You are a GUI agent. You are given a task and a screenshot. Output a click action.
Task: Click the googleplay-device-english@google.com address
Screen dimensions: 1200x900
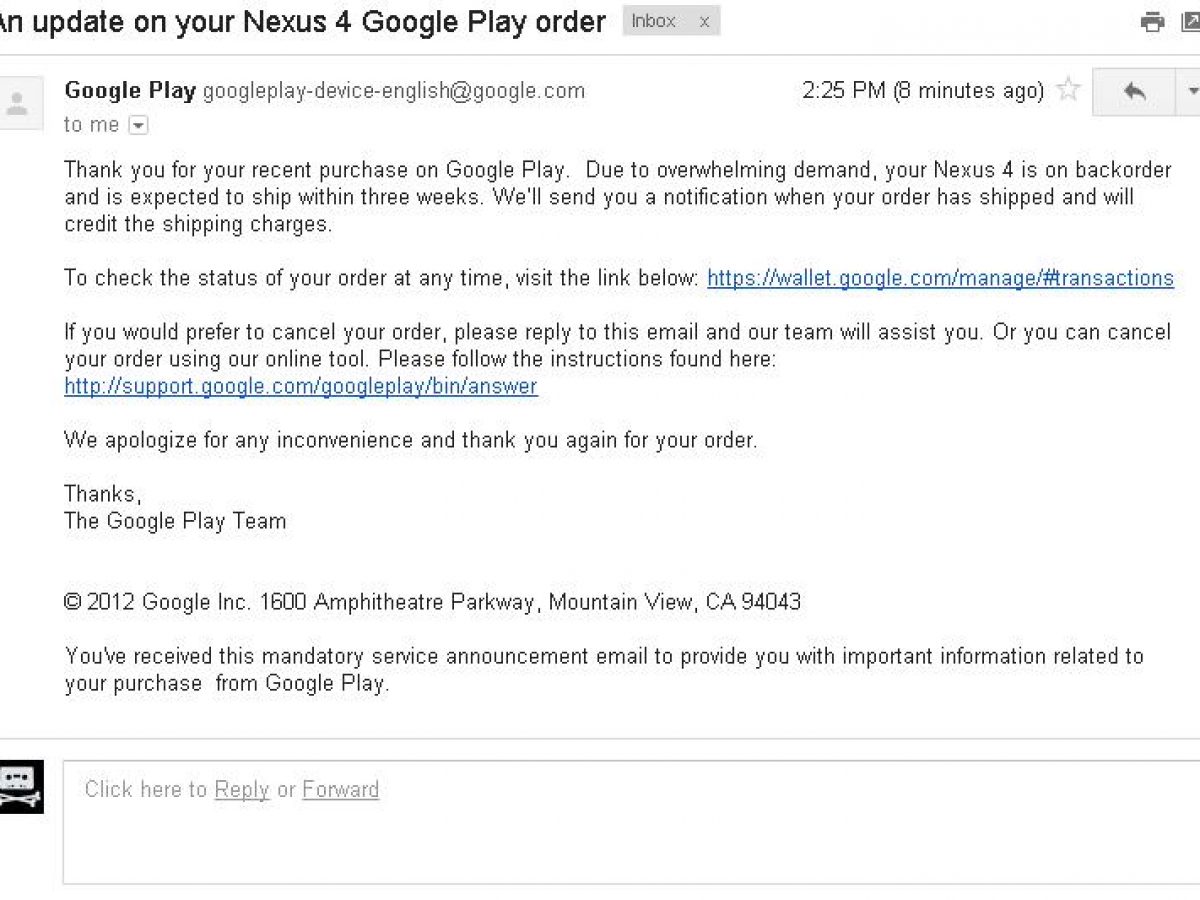point(393,91)
